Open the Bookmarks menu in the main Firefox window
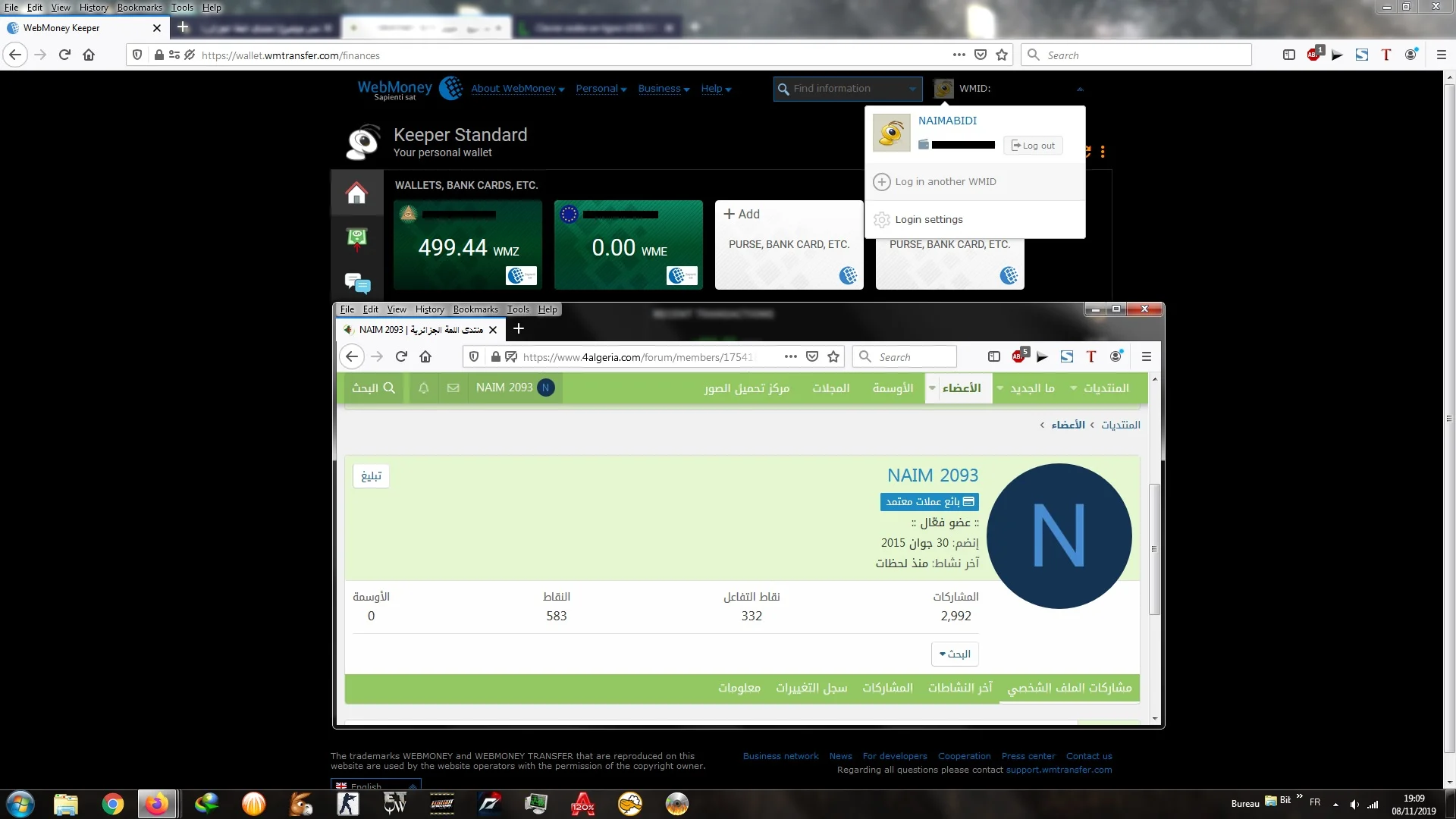Screen dimensions: 1456x819 pos(140,8)
